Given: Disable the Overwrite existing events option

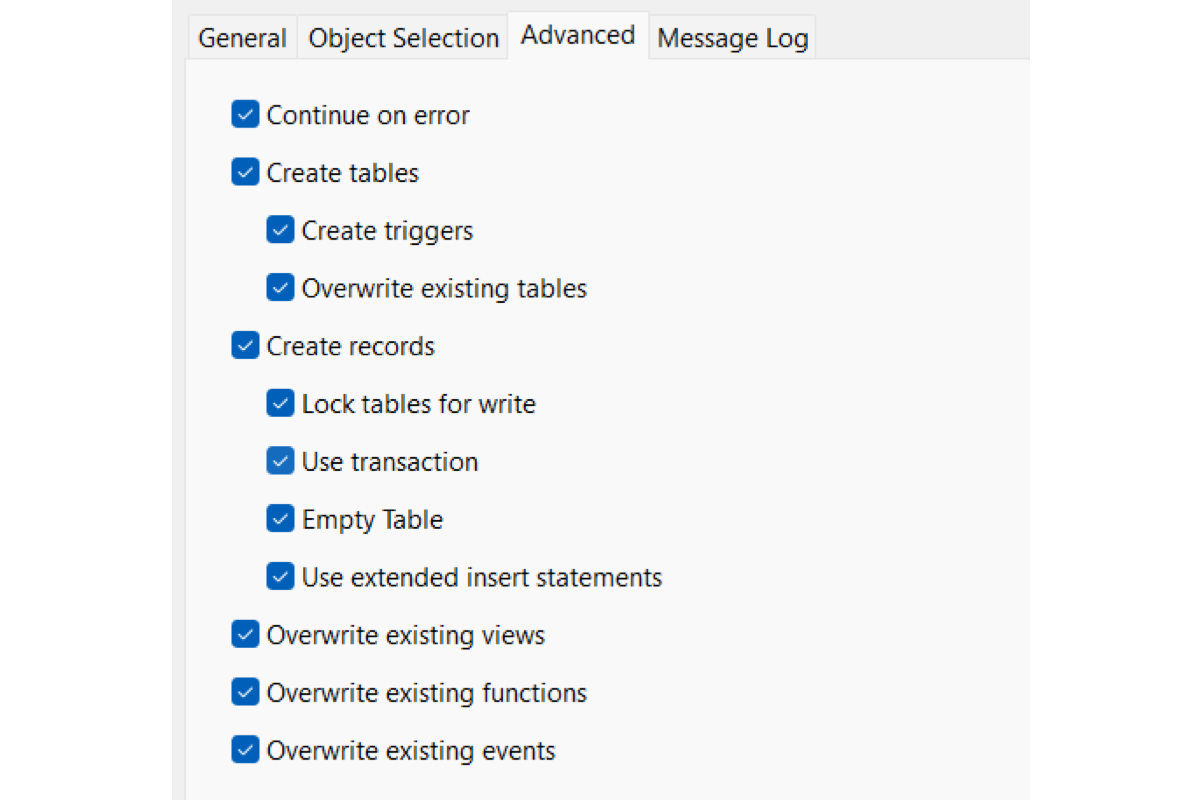Looking at the screenshot, I should pos(246,750).
